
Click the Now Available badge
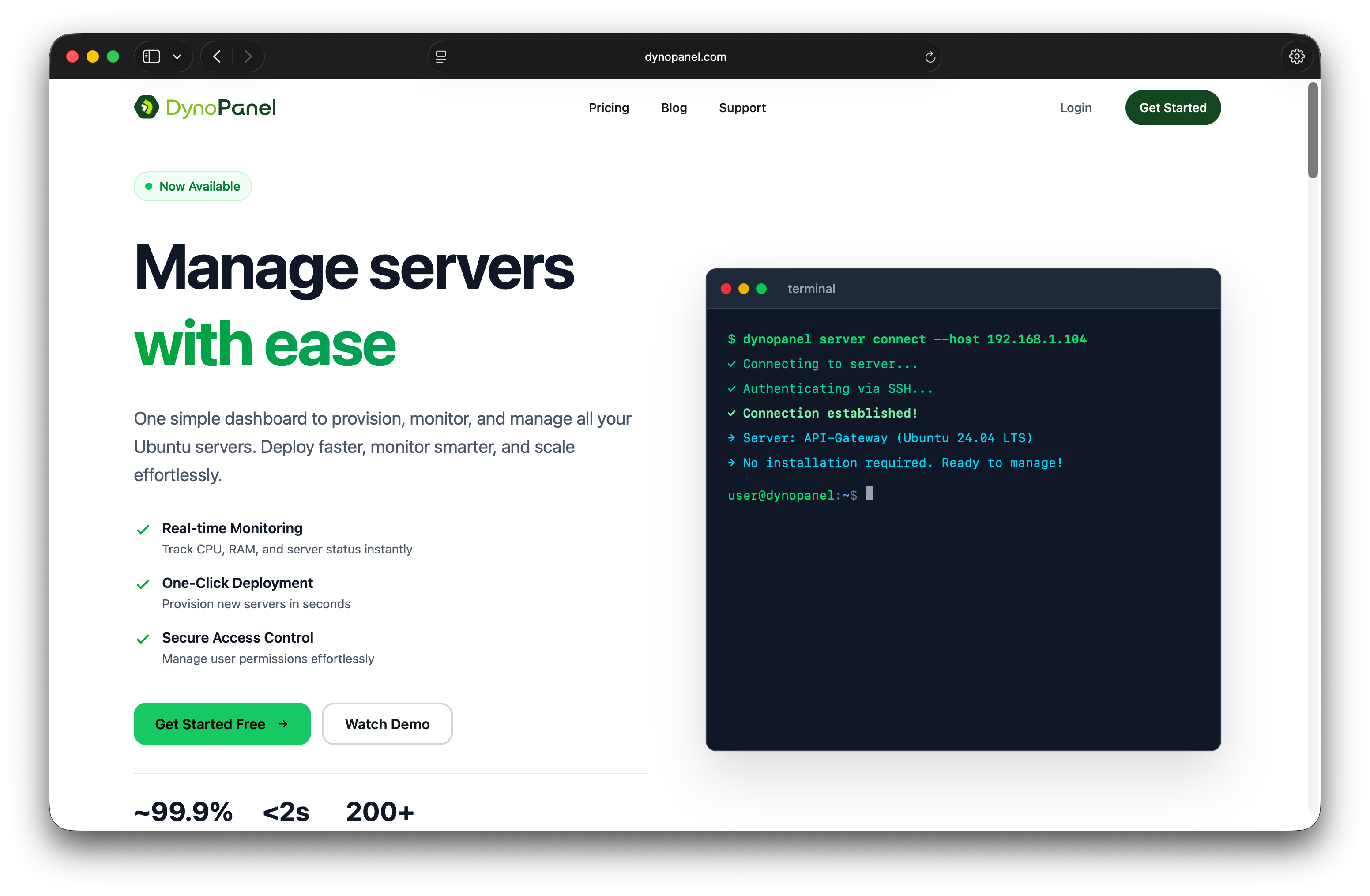192,186
